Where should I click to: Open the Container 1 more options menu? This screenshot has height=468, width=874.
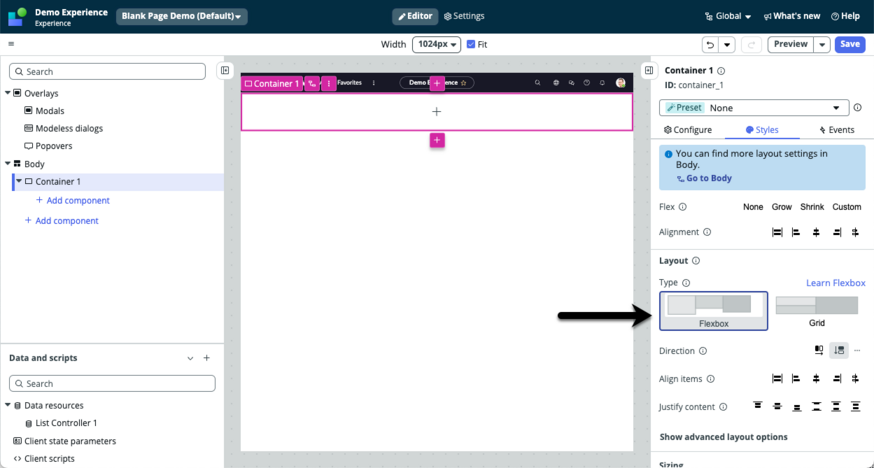329,84
